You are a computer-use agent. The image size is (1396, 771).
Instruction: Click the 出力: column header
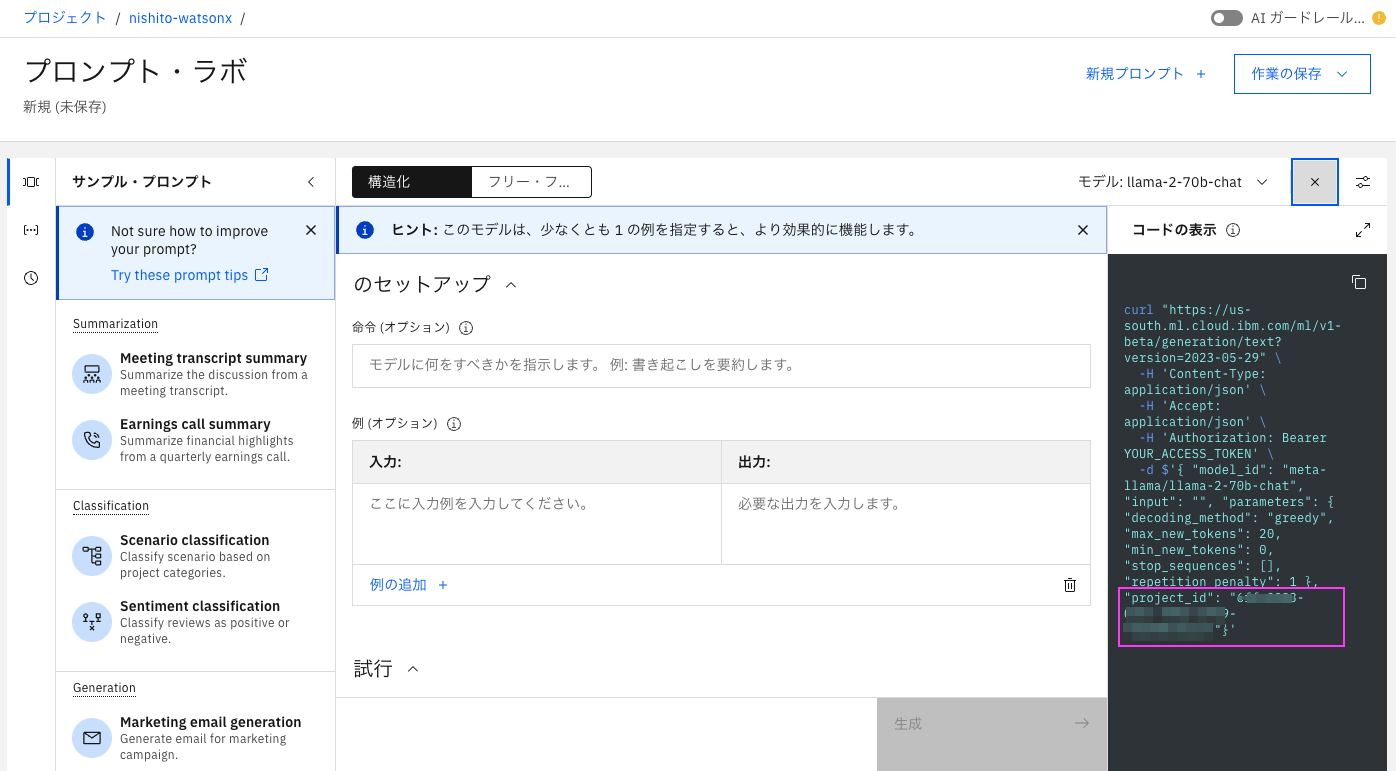[x=906, y=462]
